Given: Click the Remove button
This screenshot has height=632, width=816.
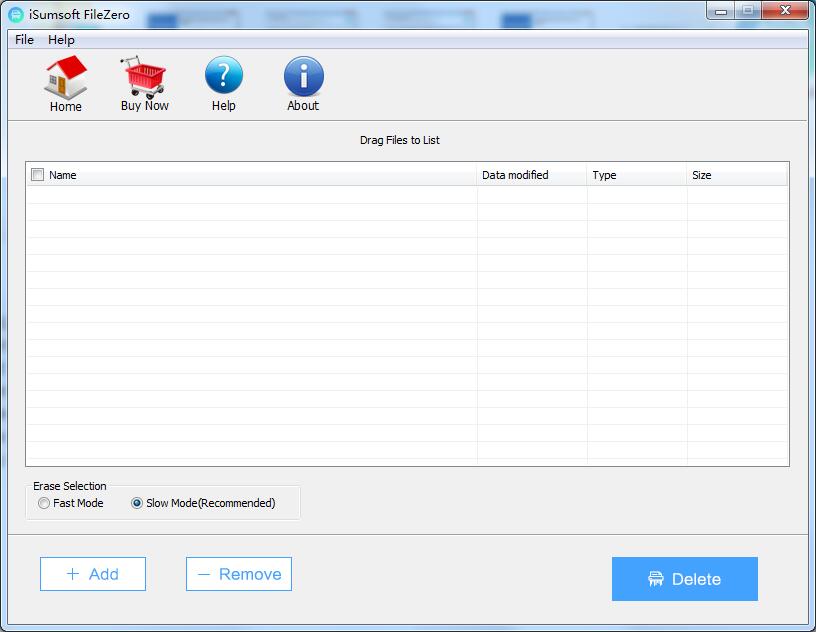Looking at the screenshot, I should point(238,573).
